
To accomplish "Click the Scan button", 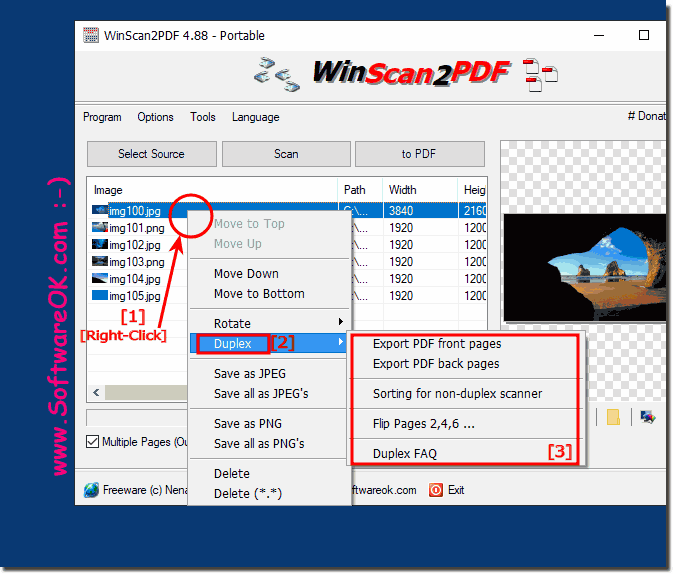I will tap(286, 154).
